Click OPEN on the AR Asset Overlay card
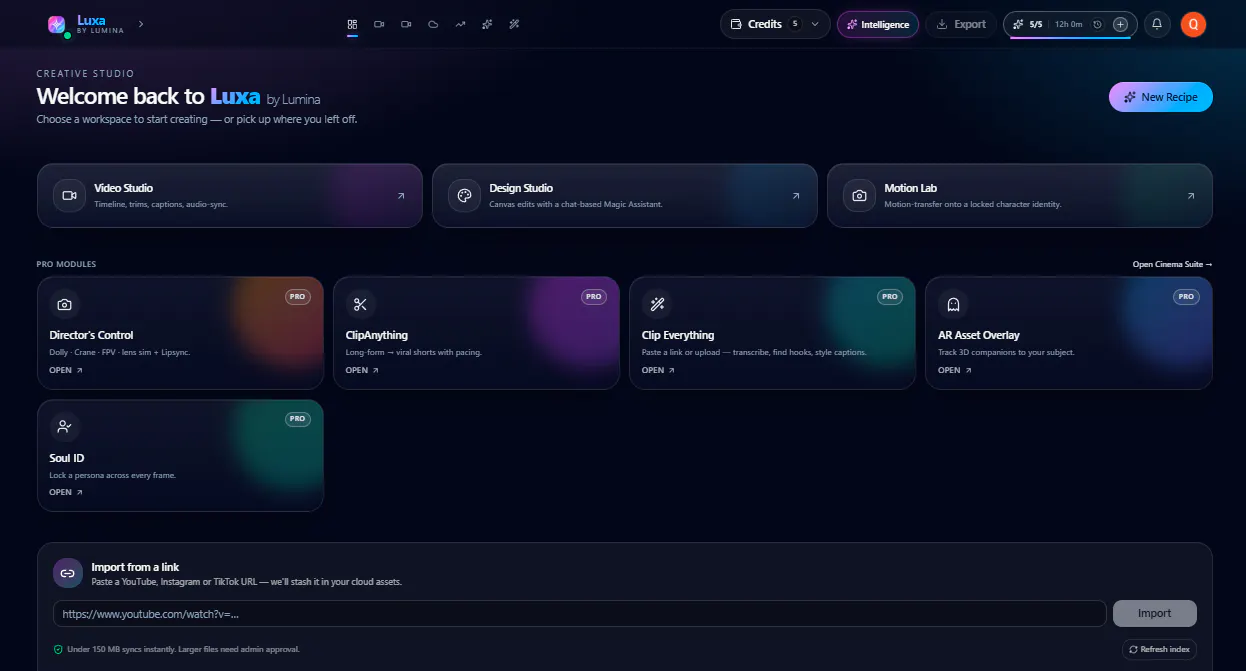Image resolution: width=1246 pixels, height=671 pixels. click(x=954, y=370)
